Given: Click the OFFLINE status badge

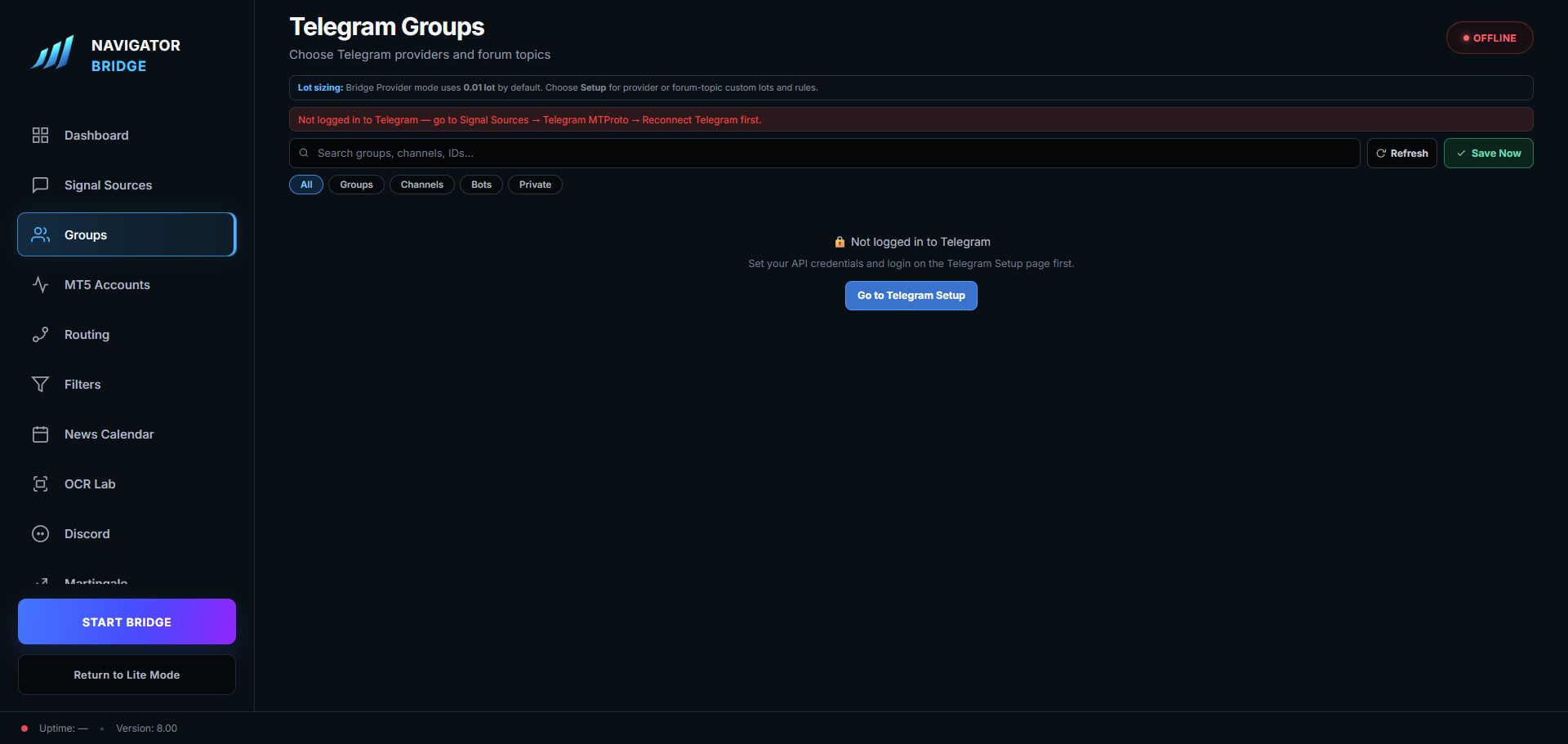Looking at the screenshot, I should tap(1490, 38).
